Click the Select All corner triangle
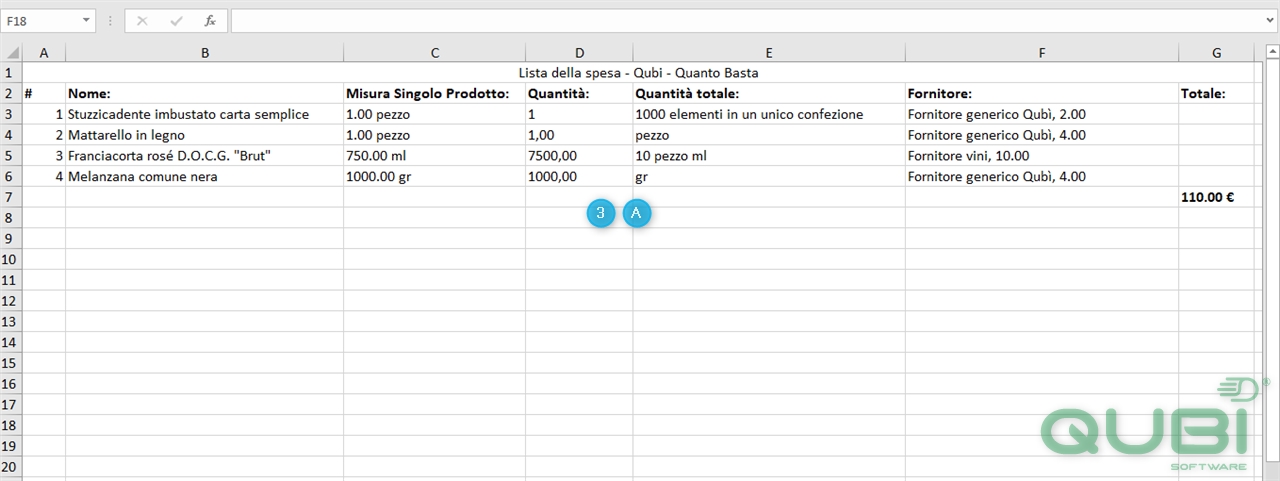The width and height of the screenshot is (1280, 481). pyautogui.click(x=11, y=53)
